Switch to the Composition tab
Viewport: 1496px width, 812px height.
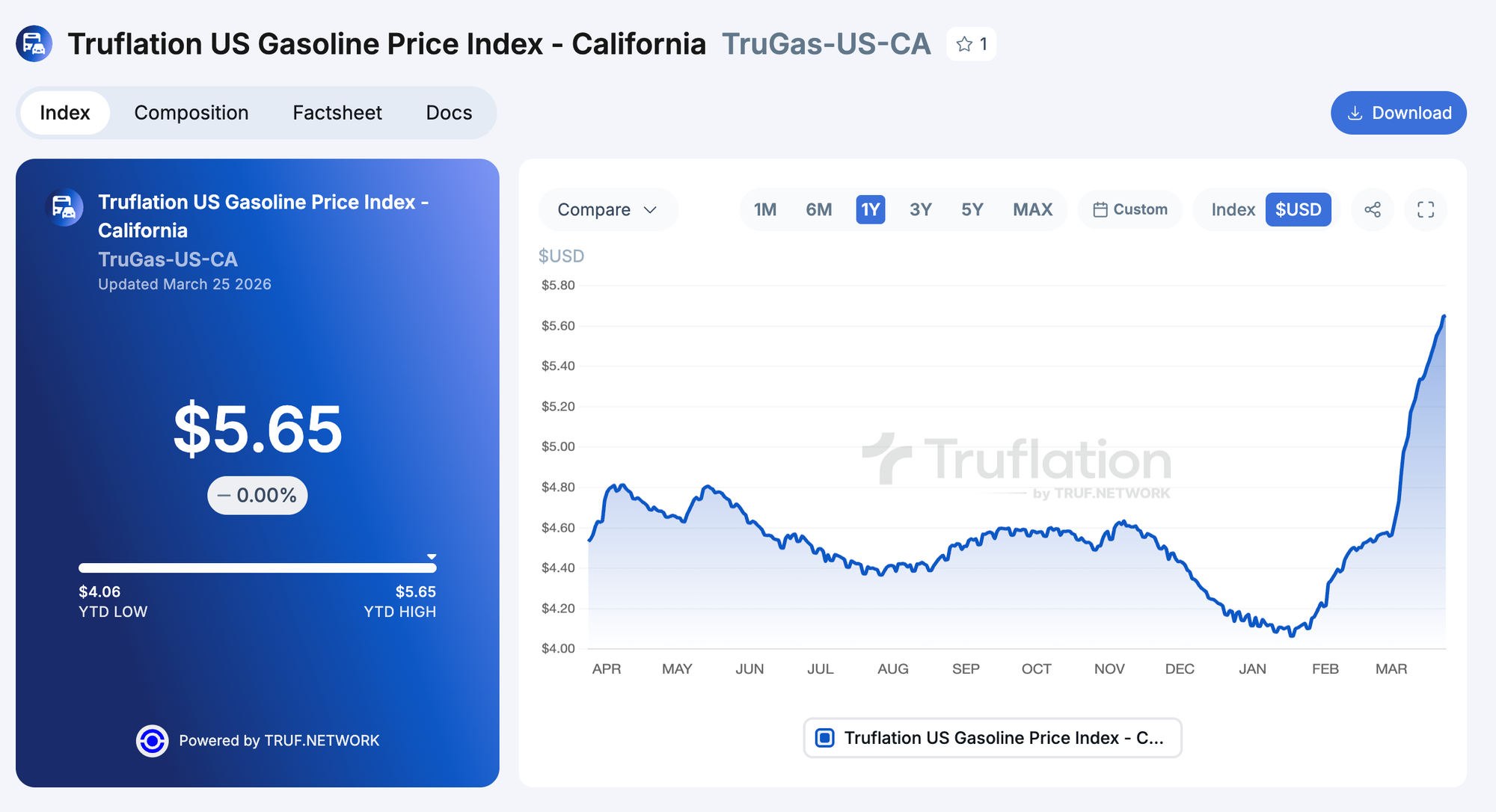(191, 113)
